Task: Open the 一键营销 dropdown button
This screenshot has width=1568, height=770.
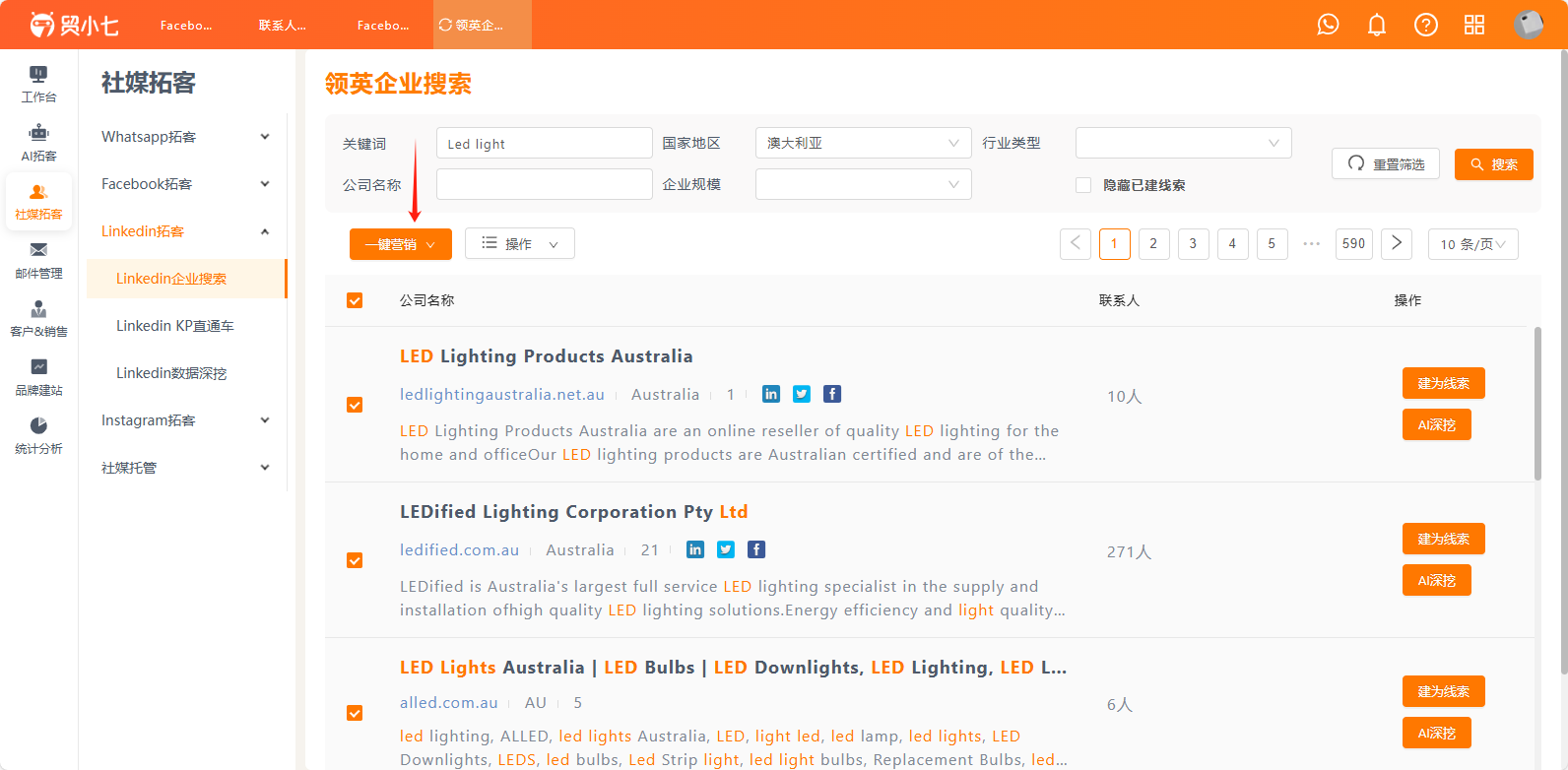Action: [401, 244]
